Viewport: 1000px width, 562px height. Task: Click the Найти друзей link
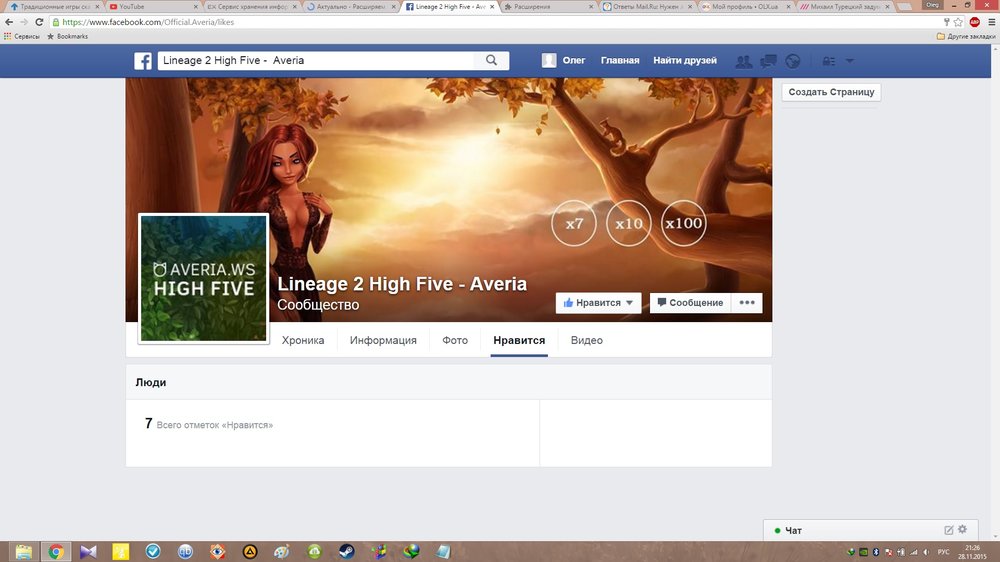point(685,61)
